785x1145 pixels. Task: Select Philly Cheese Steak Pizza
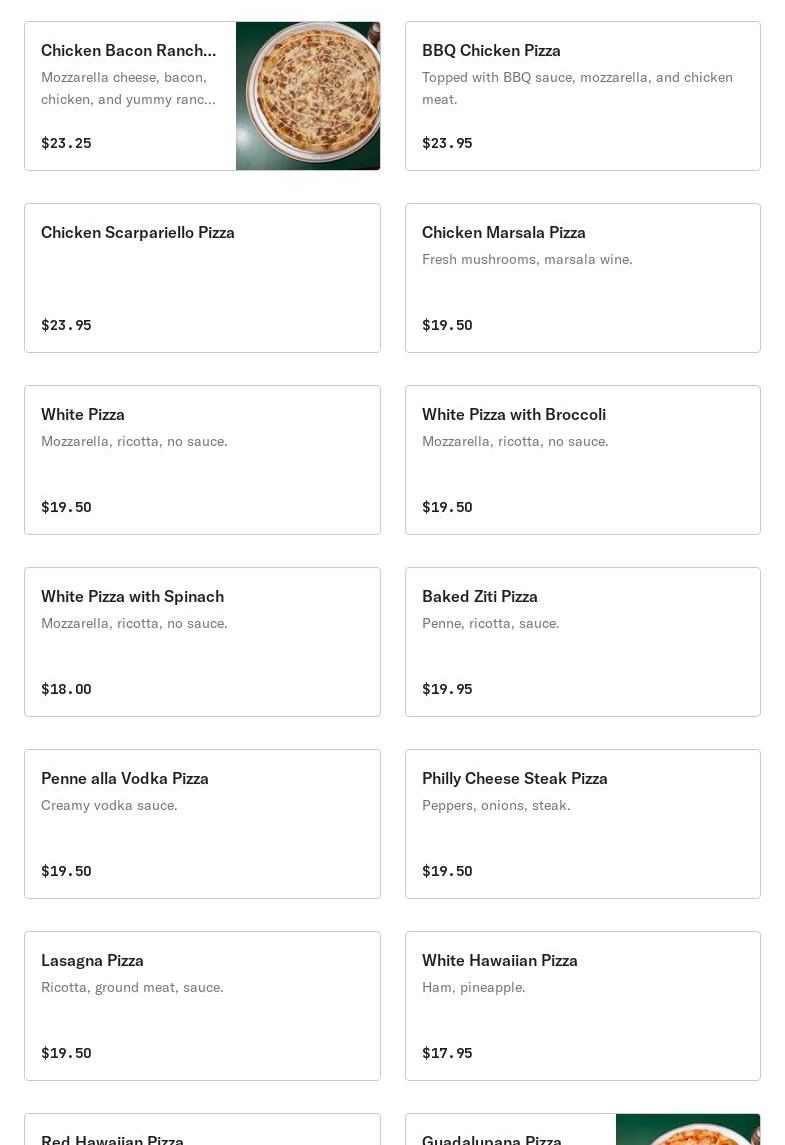[583, 823]
